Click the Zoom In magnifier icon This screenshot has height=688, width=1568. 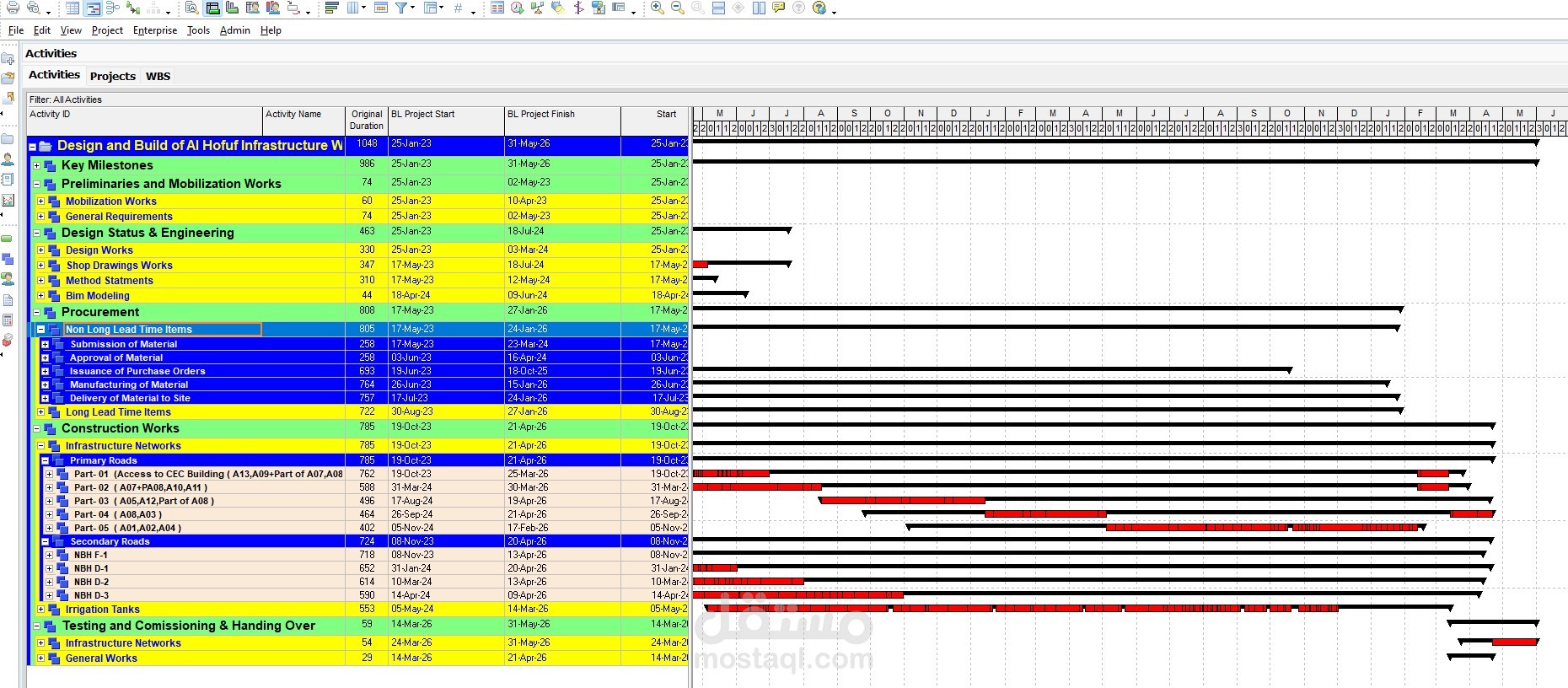[x=657, y=8]
